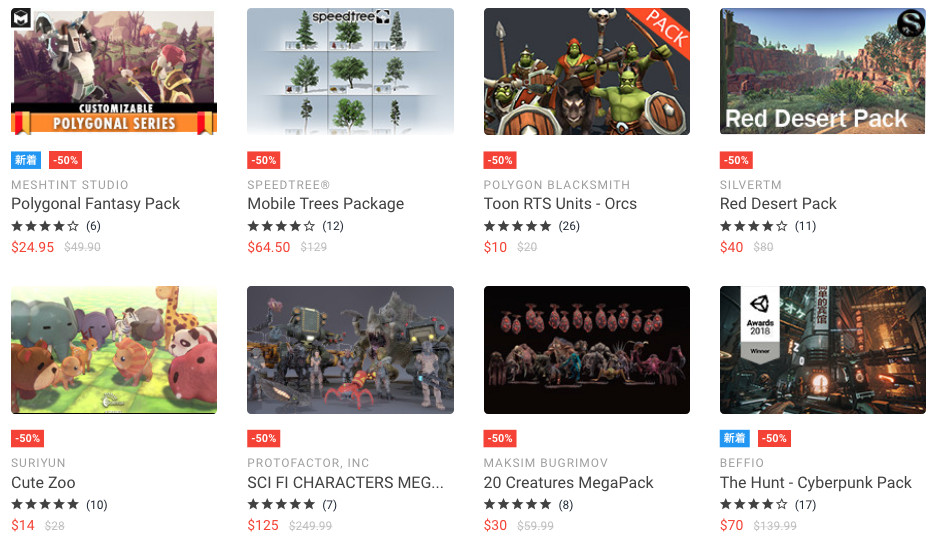Image resolution: width=944 pixels, height=547 pixels.
Task: Click the Red Desert Pack title text
Action: [778, 204]
